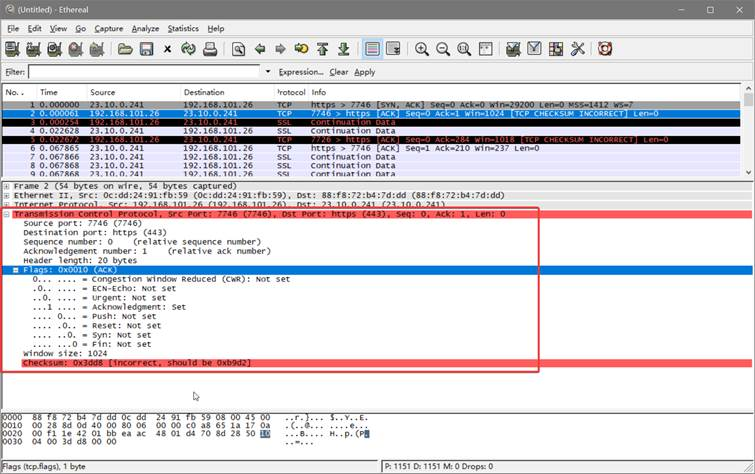Open the Help menu

[216, 28]
